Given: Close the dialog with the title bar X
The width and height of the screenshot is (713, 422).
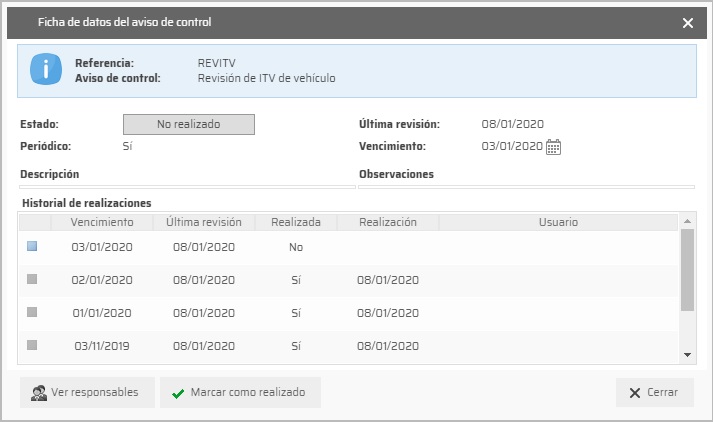Looking at the screenshot, I should [x=688, y=23].
